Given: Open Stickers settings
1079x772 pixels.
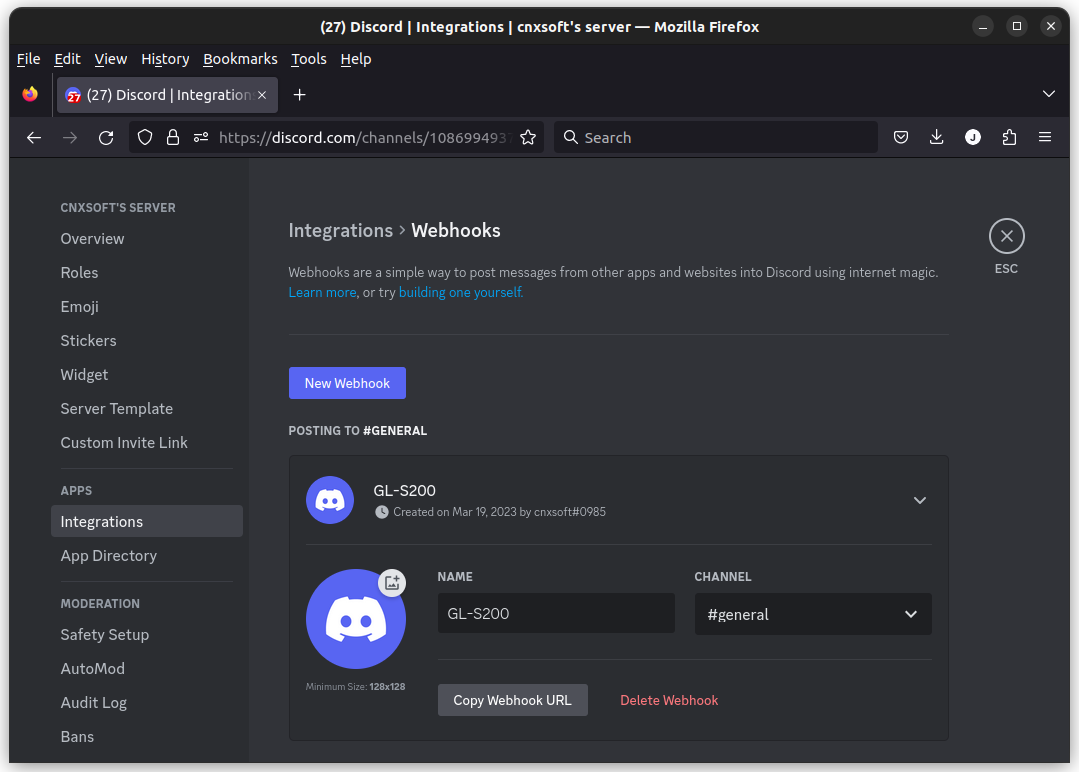Looking at the screenshot, I should point(88,341).
